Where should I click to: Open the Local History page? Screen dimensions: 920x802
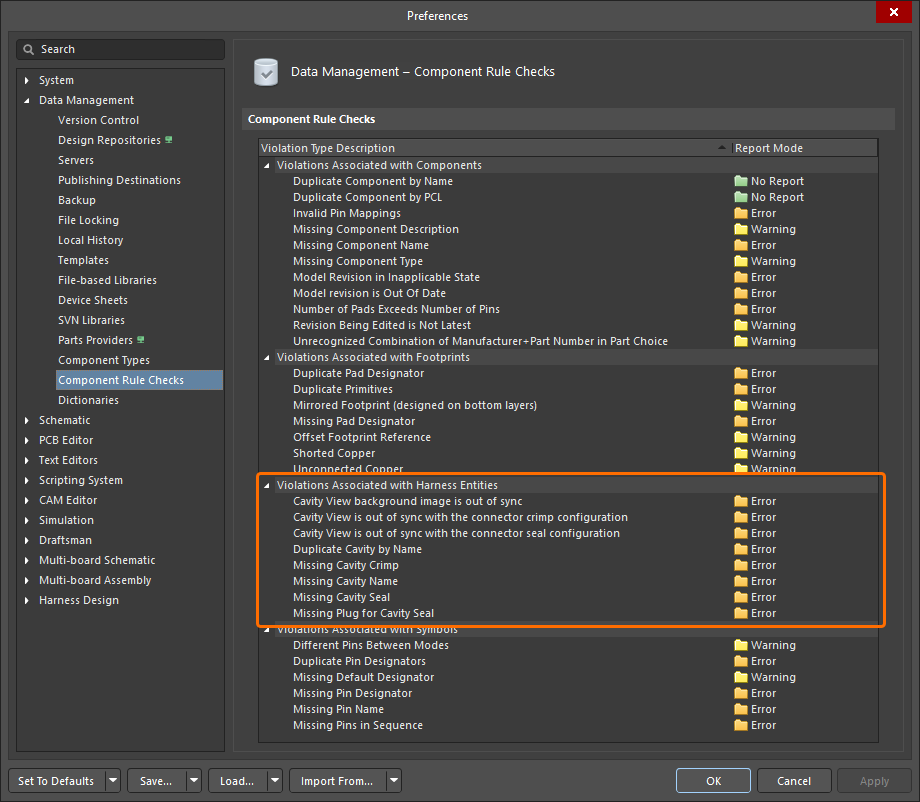pyautogui.click(x=90, y=241)
